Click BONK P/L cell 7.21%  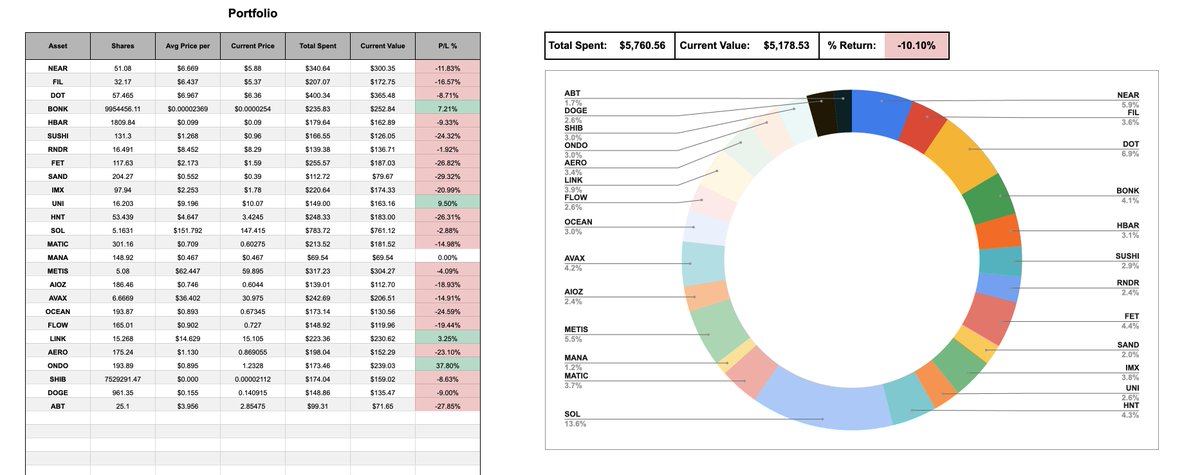click(x=447, y=107)
